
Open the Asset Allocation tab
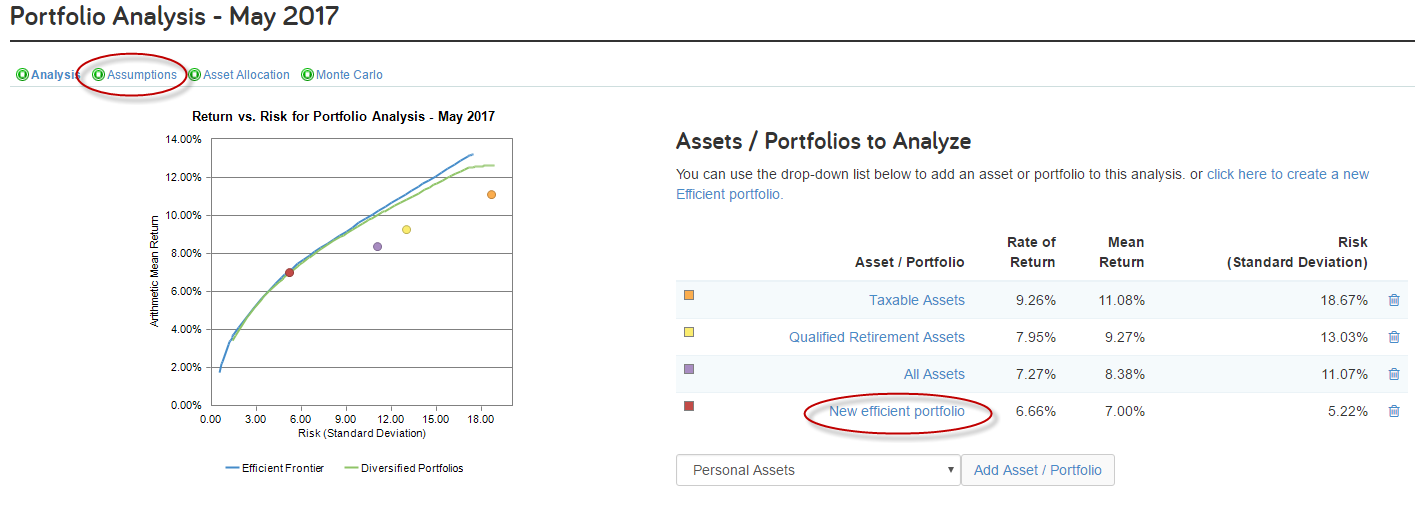246,75
